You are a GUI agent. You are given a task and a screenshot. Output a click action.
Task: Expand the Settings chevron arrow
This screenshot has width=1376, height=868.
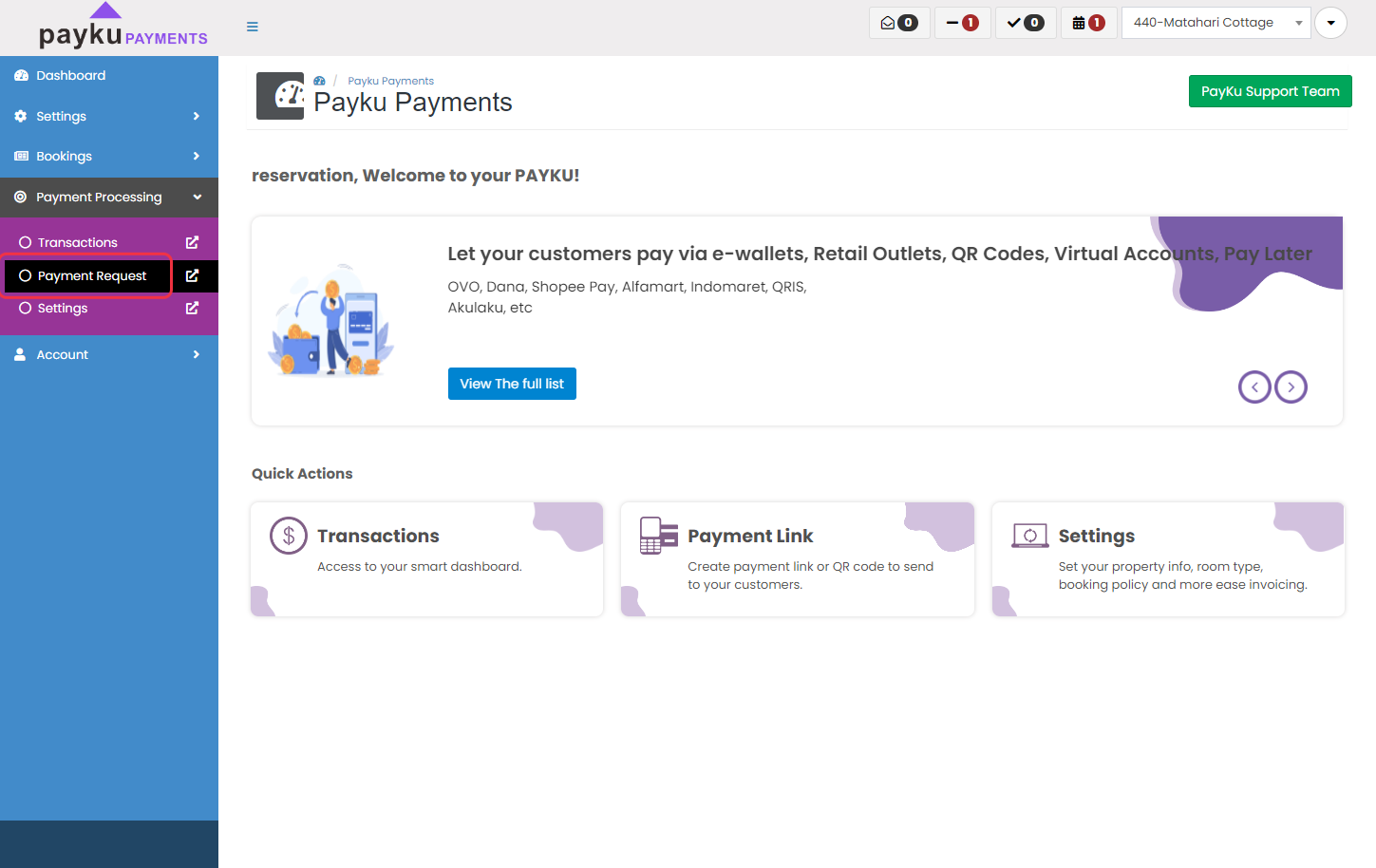[x=197, y=116]
